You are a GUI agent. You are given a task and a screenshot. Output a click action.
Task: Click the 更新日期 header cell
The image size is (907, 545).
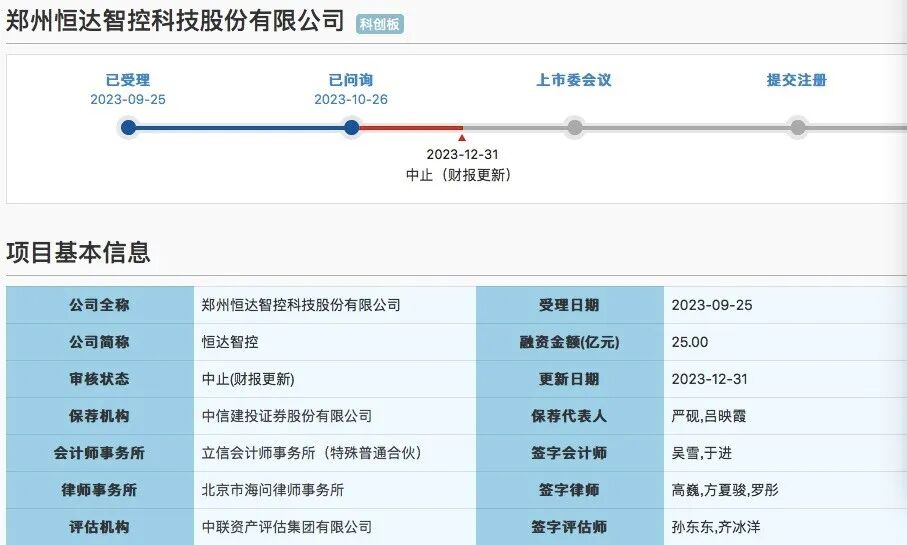tap(569, 379)
